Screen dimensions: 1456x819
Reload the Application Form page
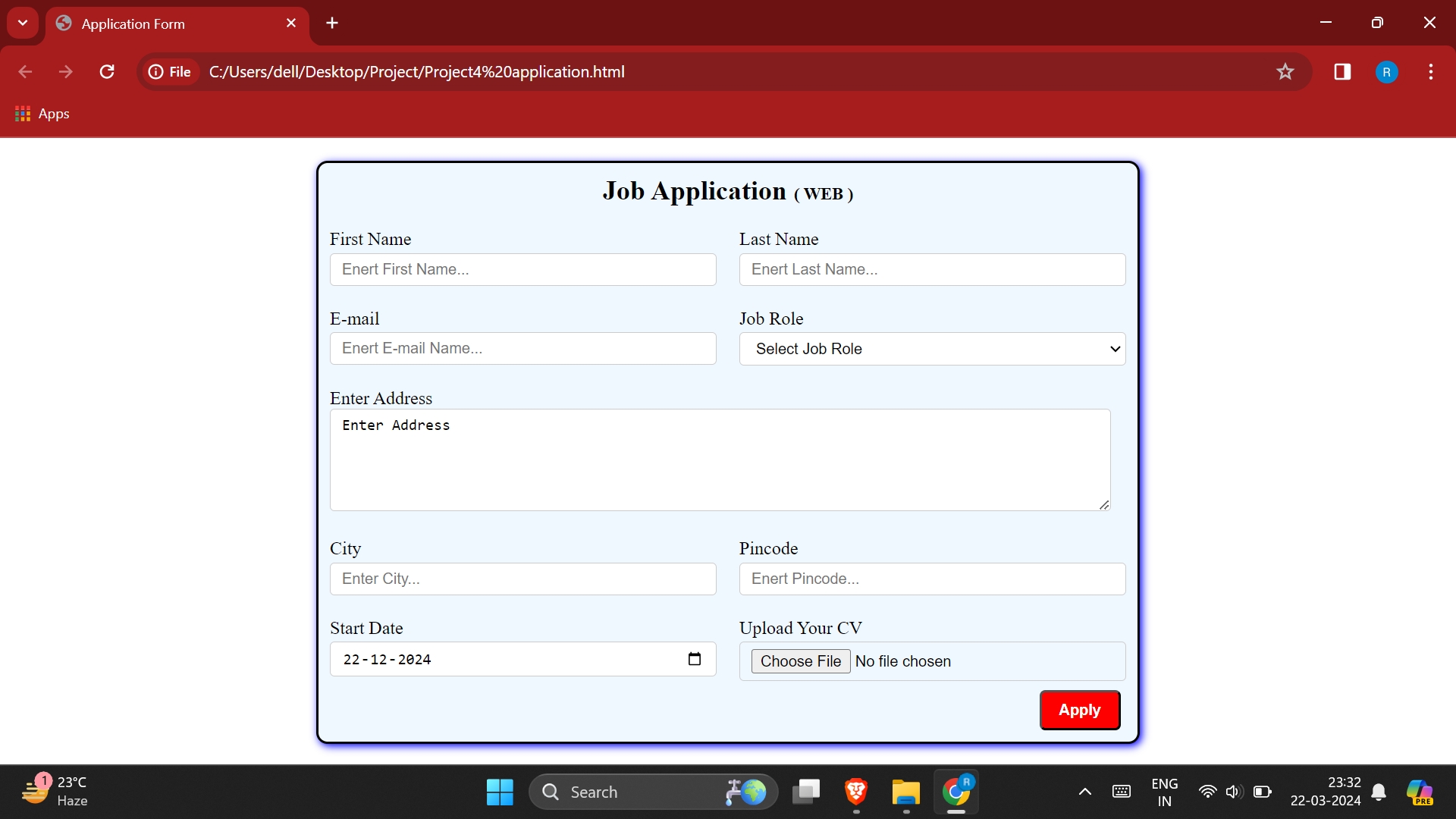(x=107, y=72)
